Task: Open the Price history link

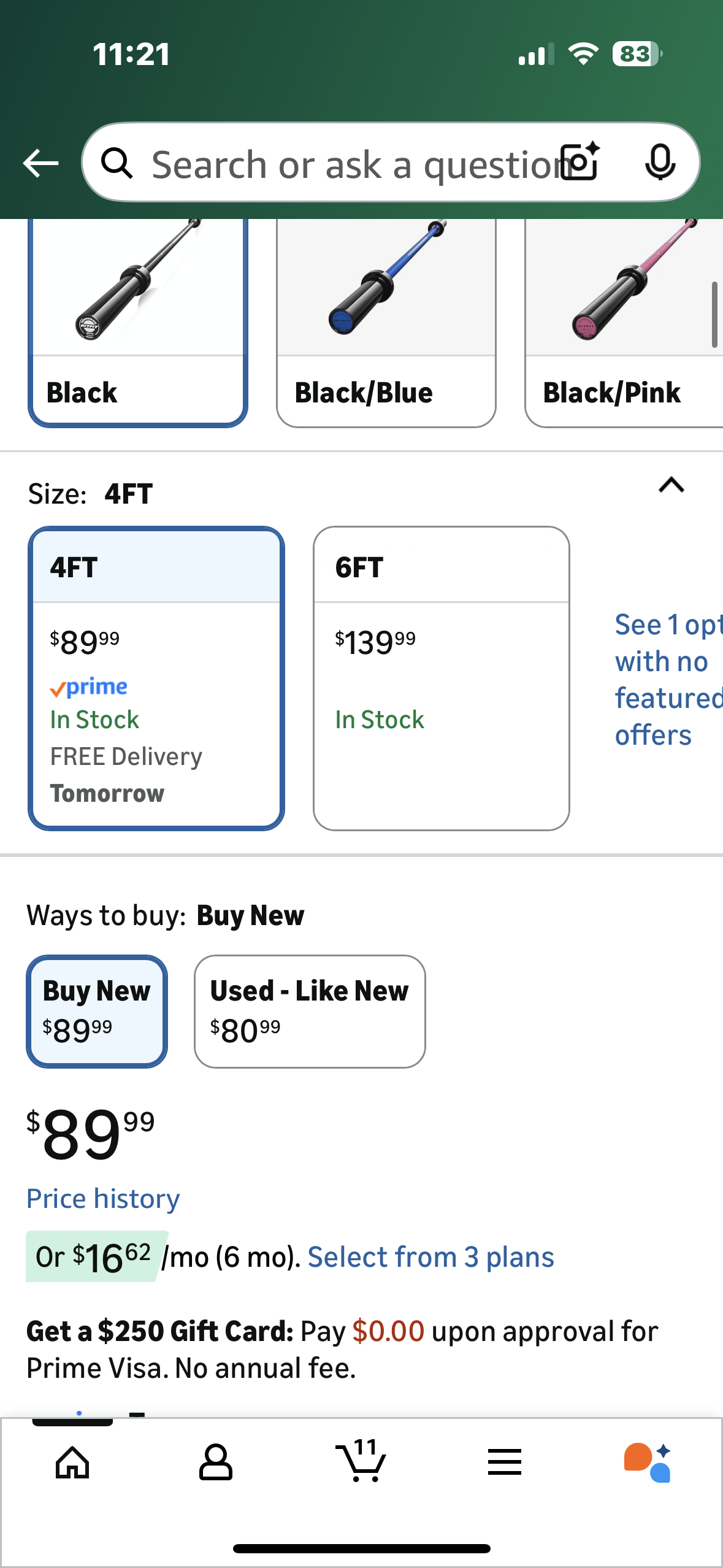Action: click(103, 1199)
